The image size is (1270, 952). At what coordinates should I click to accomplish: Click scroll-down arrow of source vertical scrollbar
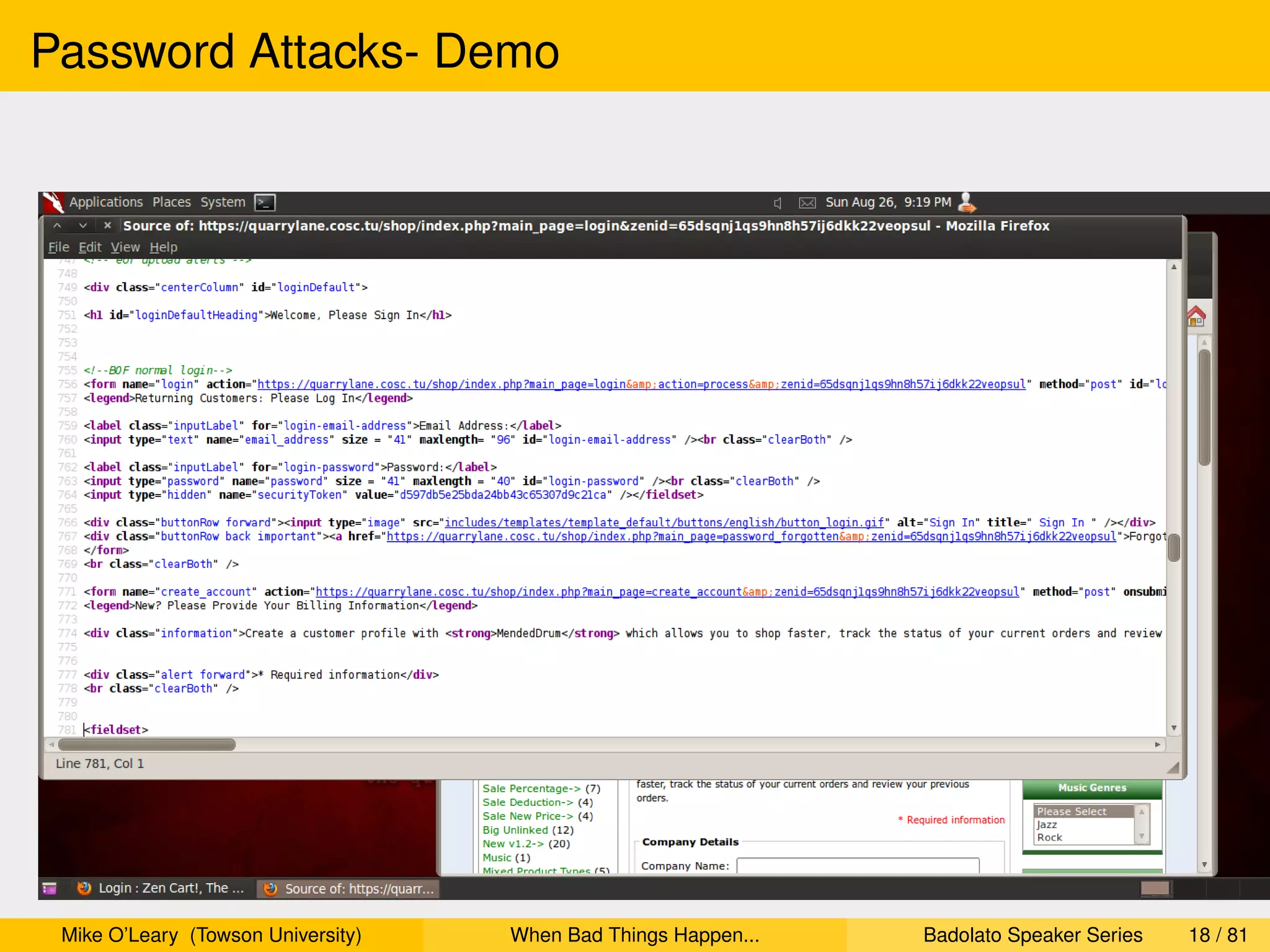coord(1174,728)
